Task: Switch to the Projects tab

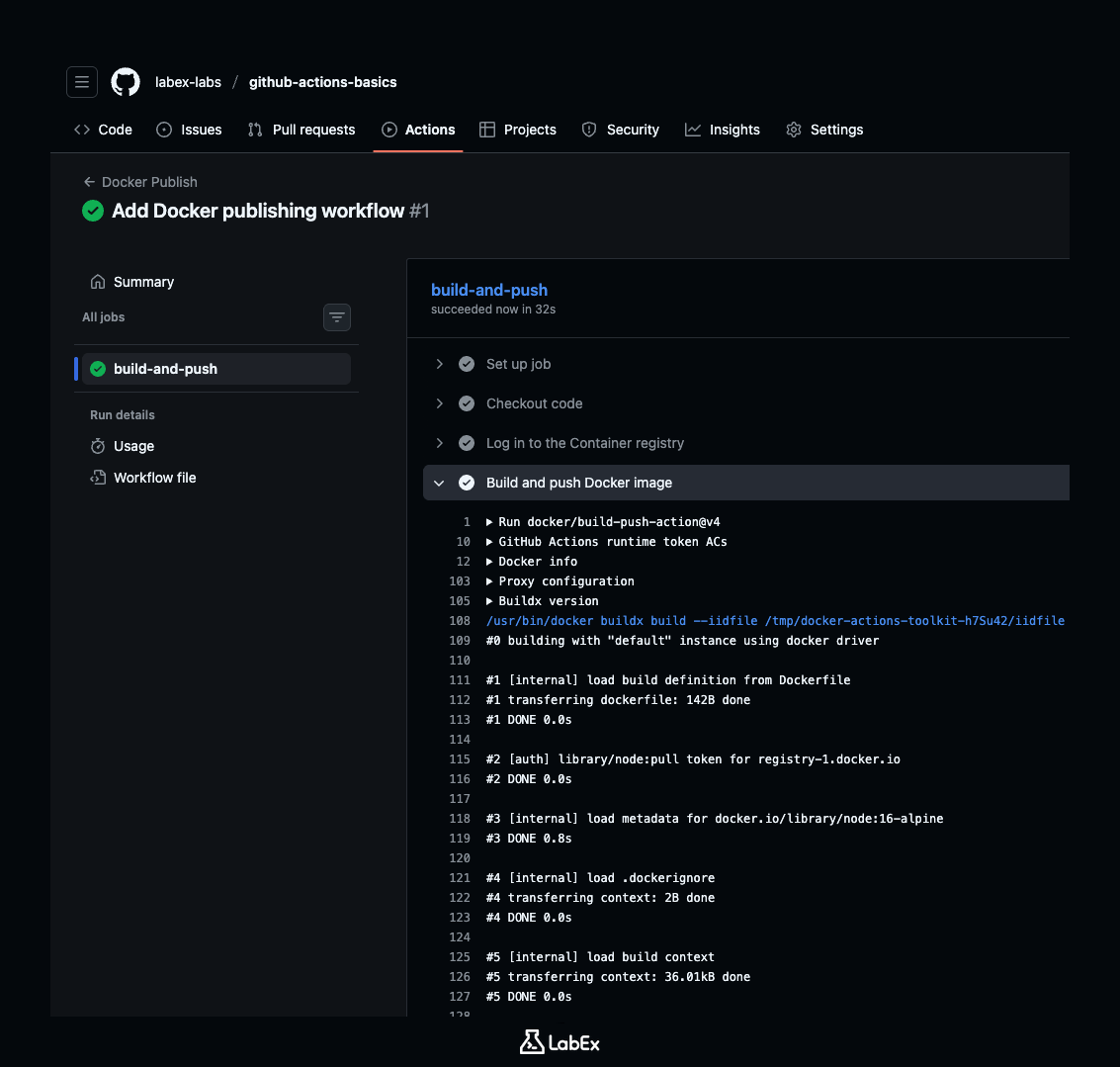Action: click(x=518, y=130)
